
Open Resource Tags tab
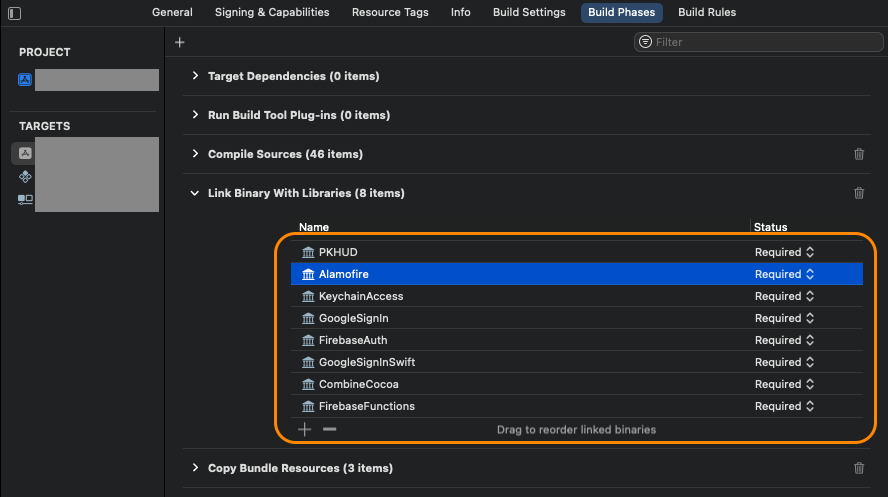tap(390, 12)
